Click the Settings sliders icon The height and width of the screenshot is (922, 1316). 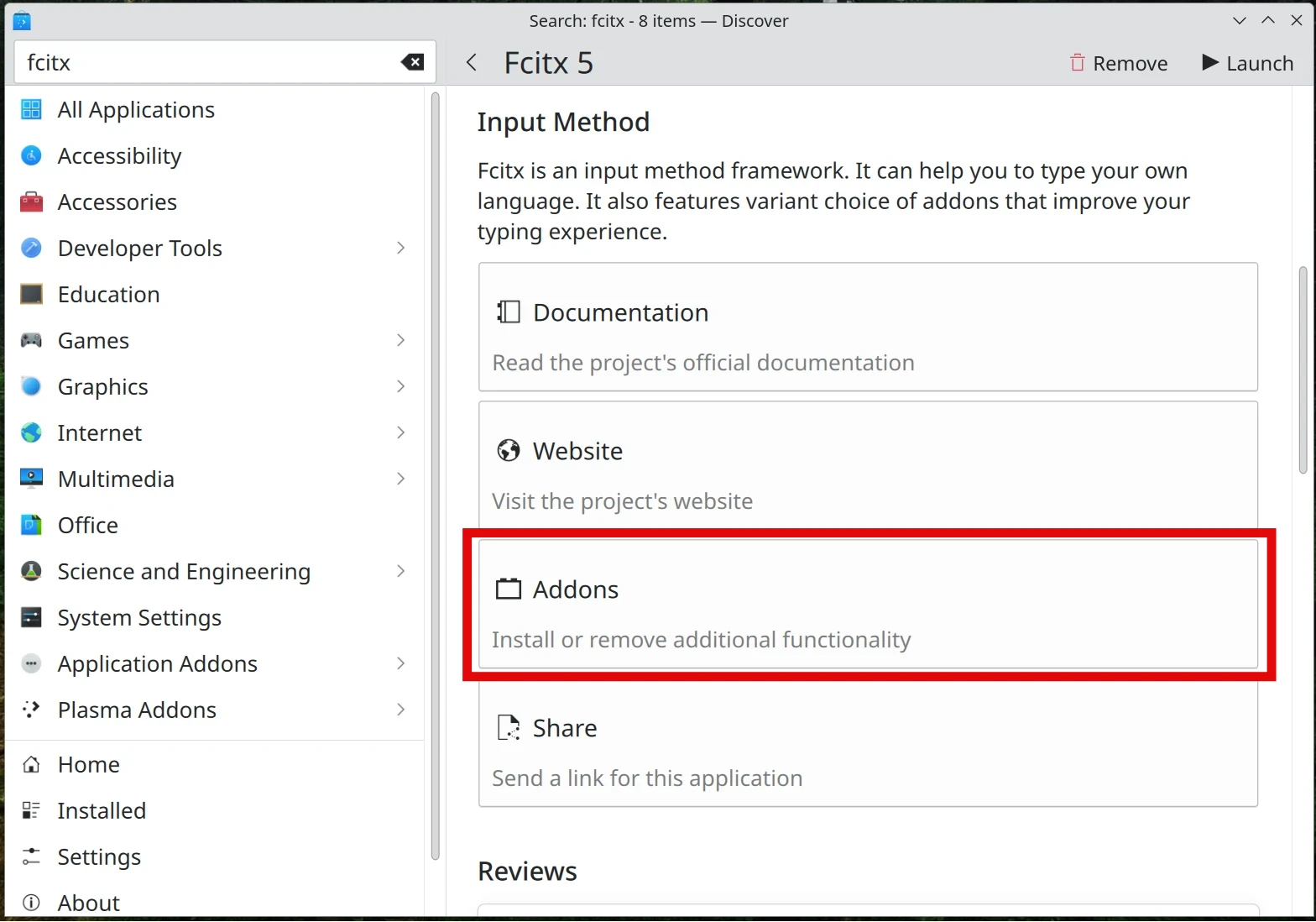tap(31, 857)
